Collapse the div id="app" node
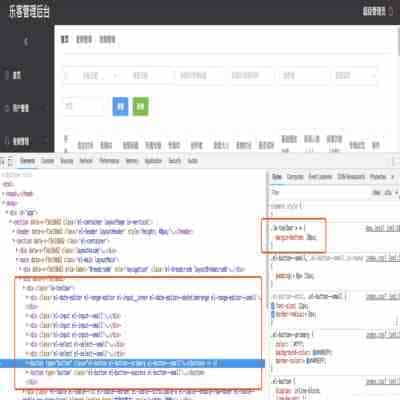The width and height of the screenshot is (400, 400). pyautogui.click(x=7, y=212)
